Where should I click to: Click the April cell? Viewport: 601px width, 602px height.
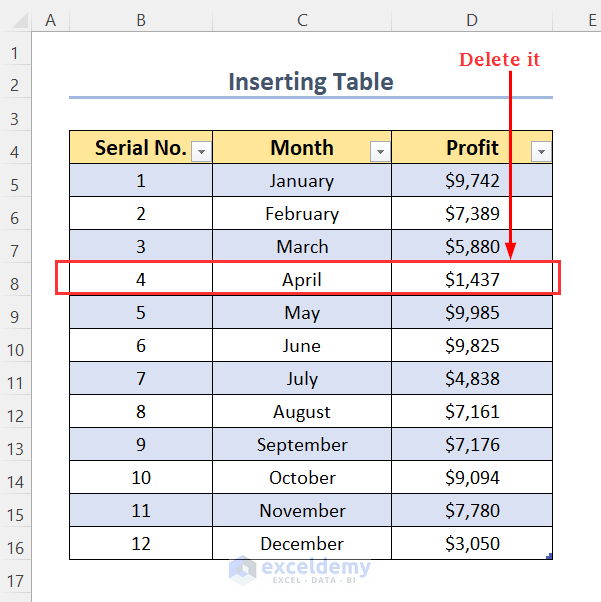click(302, 280)
